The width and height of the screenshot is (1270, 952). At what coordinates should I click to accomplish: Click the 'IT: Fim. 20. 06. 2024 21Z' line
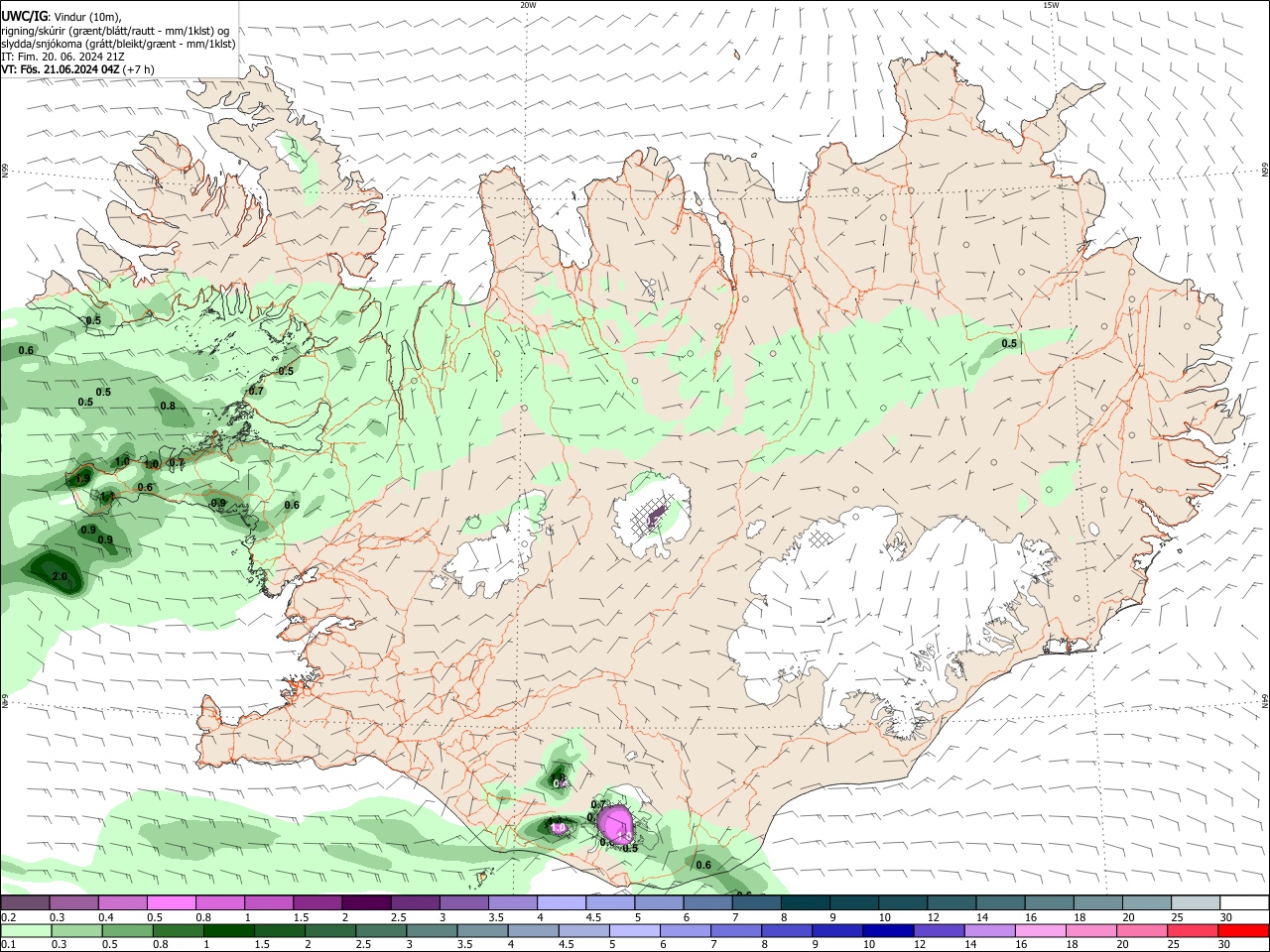click(x=63, y=57)
